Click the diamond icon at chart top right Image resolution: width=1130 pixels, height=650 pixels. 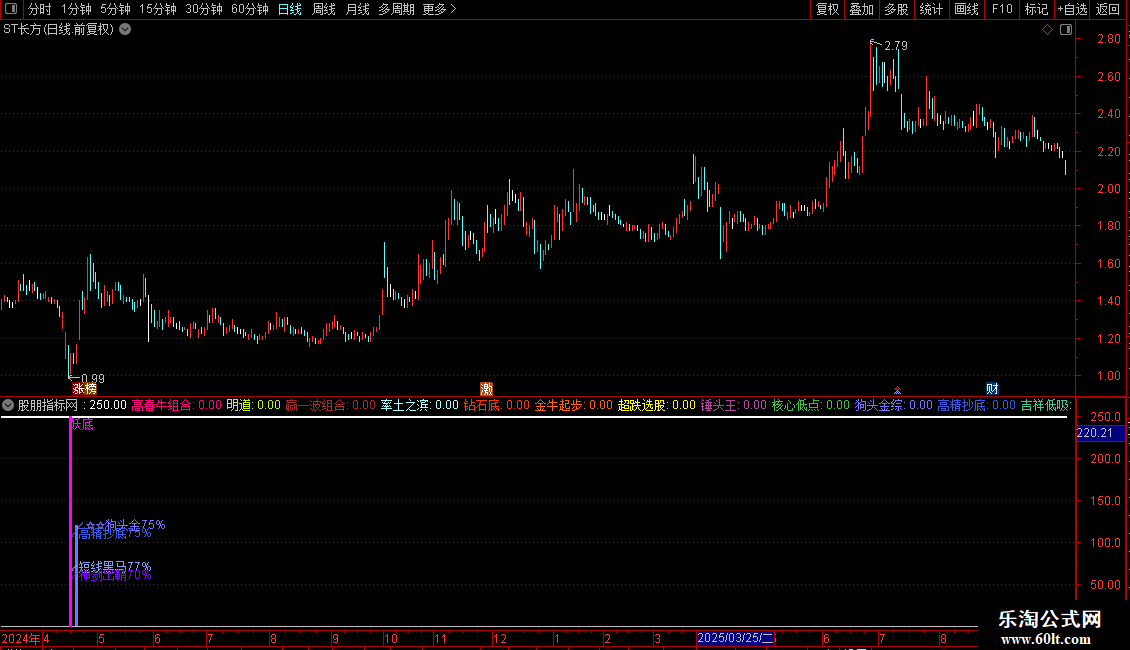(x=1048, y=30)
